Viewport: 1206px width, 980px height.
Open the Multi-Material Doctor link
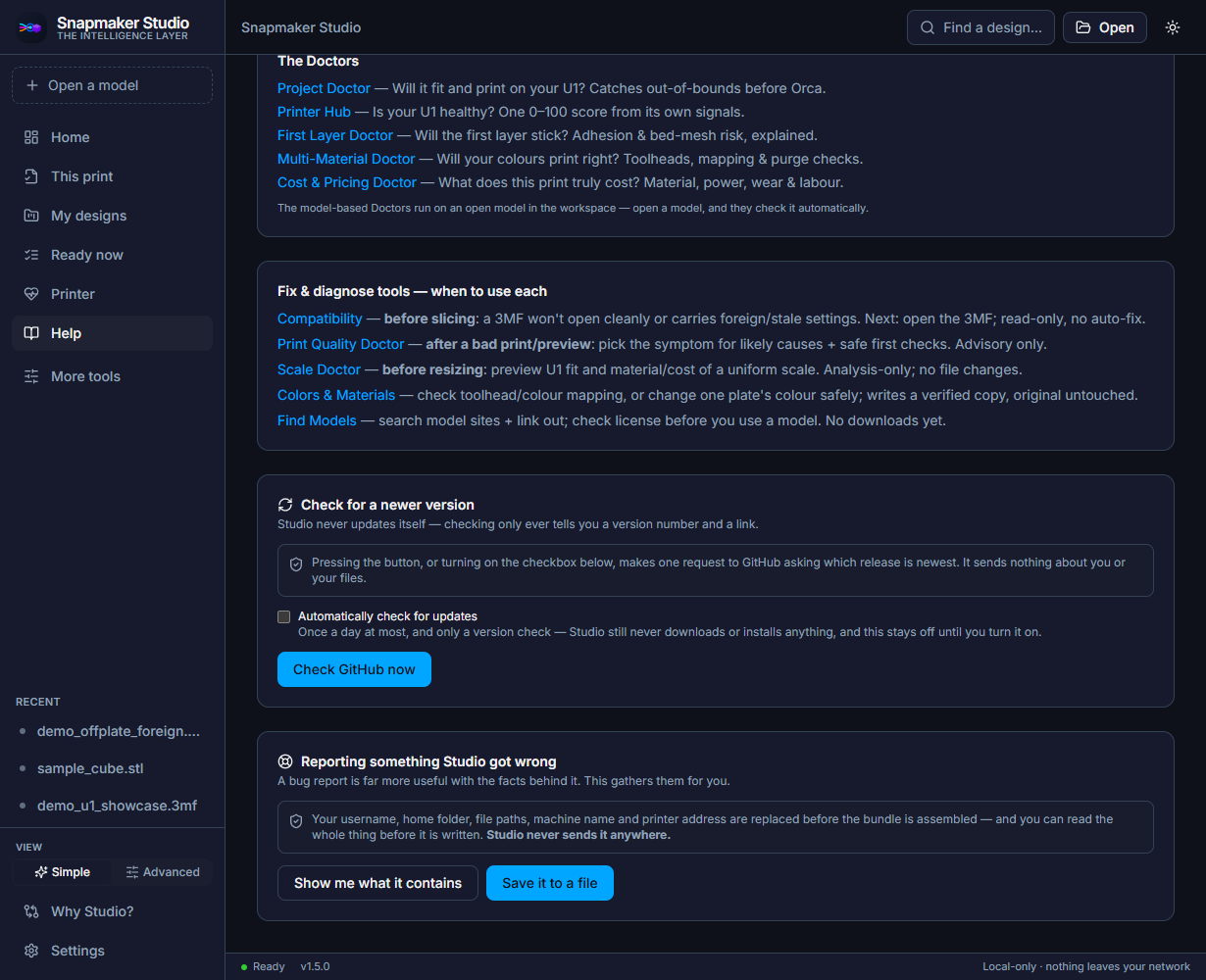coord(346,159)
